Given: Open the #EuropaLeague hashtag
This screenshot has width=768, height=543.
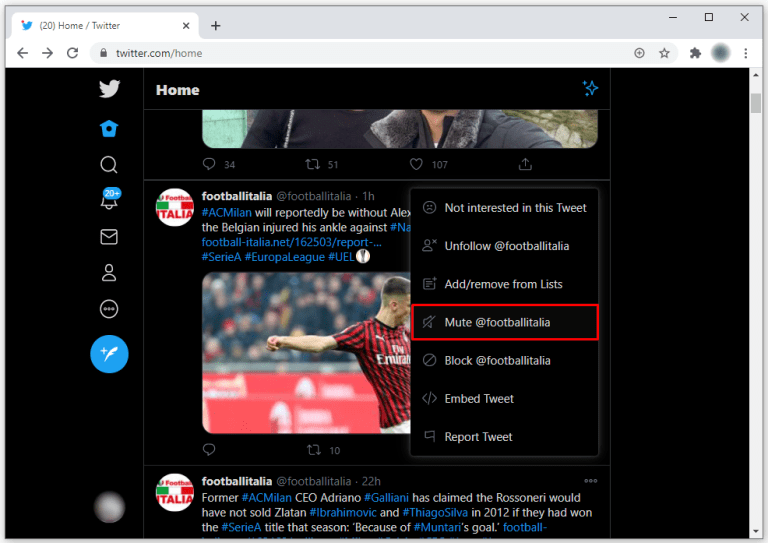Looking at the screenshot, I should pos(285,257).
